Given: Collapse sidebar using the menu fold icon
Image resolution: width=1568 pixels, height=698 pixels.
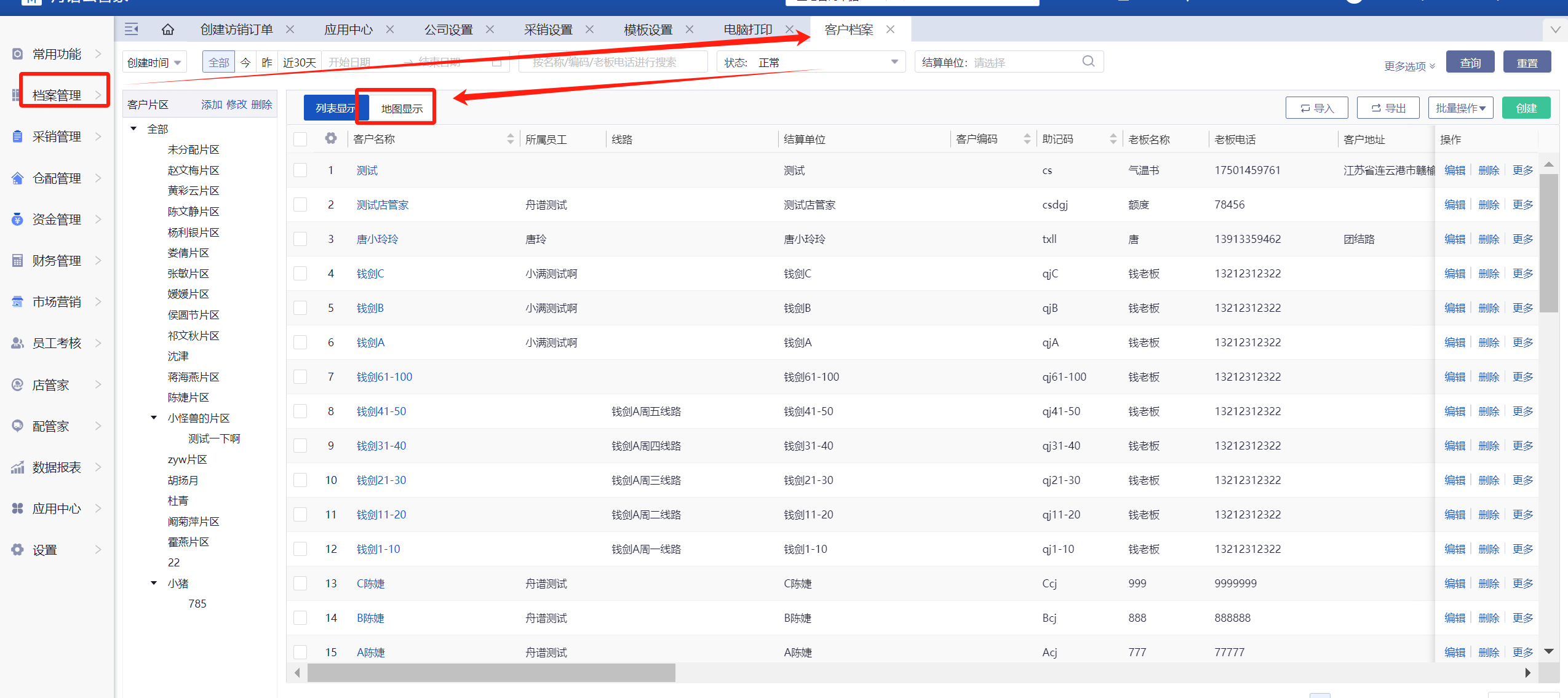Looking at the screenshot, I should pyautogui.click(x=131, y=29).
